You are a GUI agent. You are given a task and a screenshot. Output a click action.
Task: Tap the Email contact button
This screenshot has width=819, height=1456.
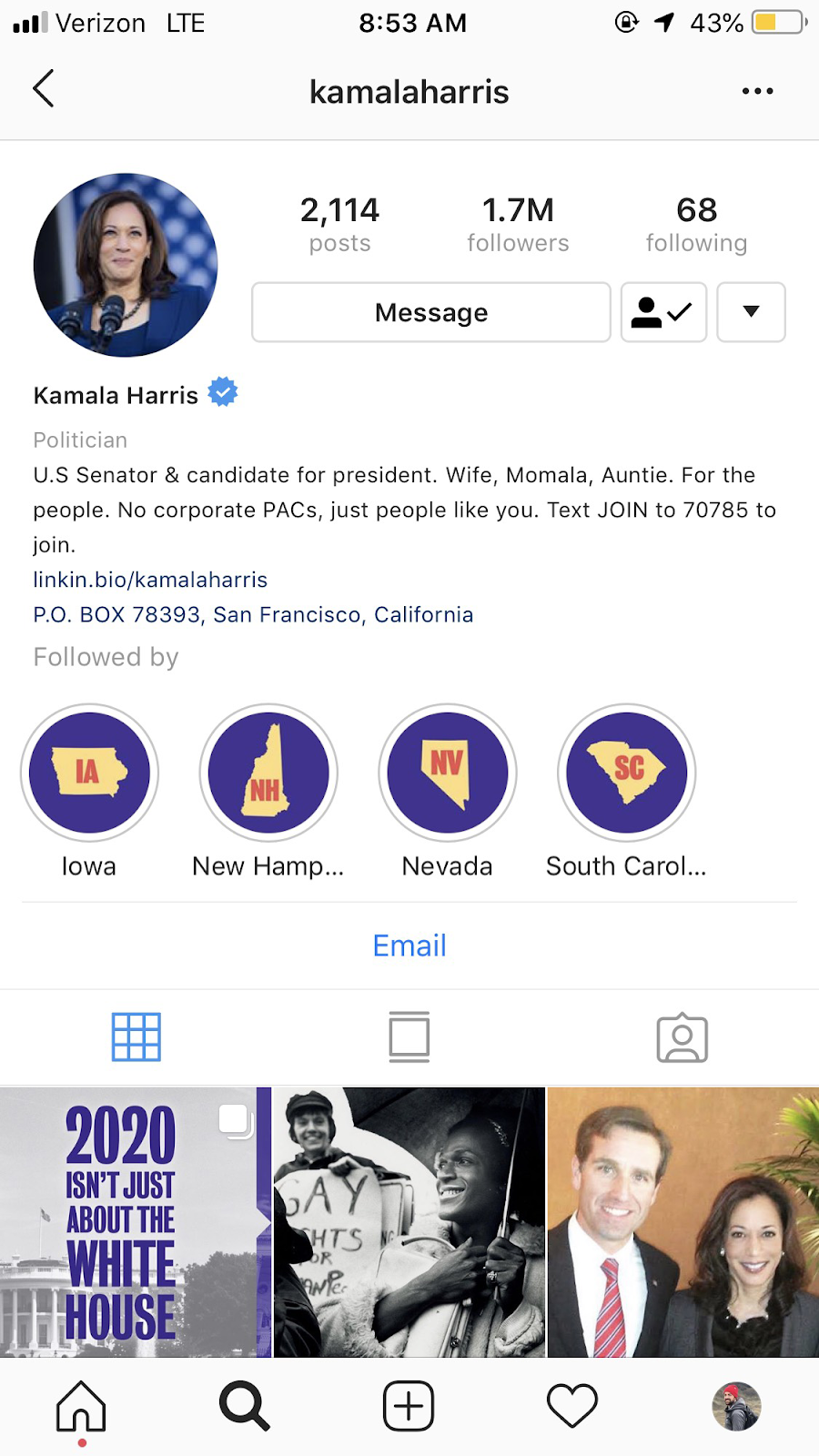409,945
